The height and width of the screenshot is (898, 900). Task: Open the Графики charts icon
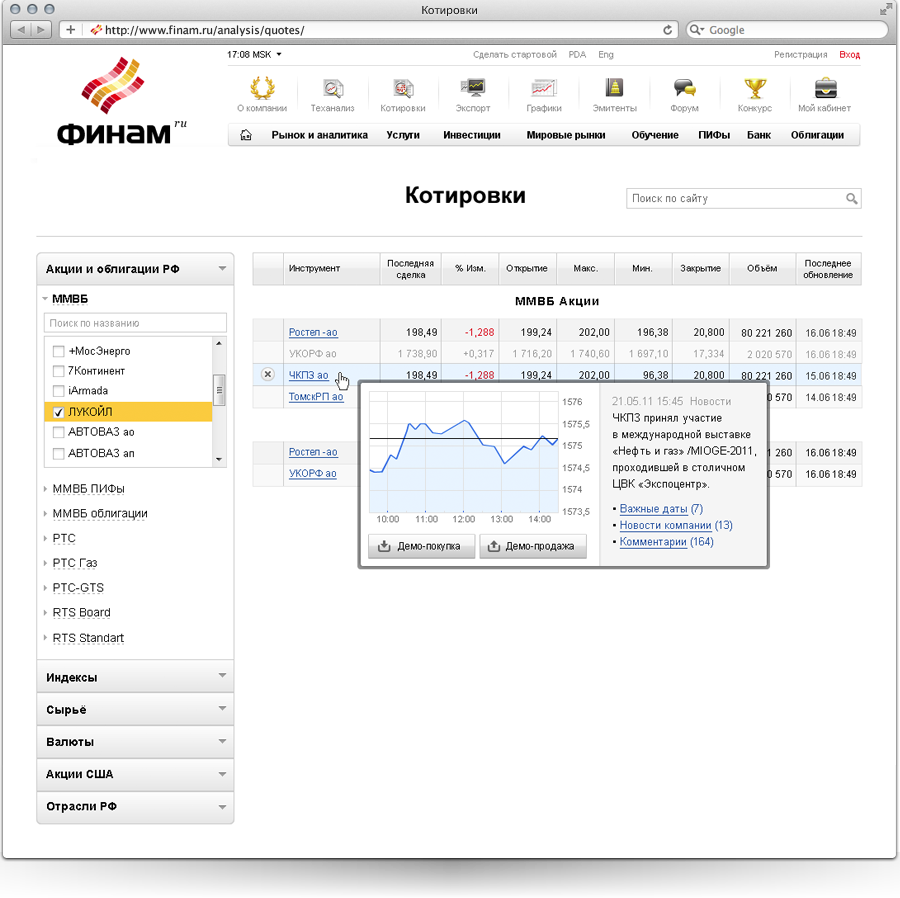543,89
